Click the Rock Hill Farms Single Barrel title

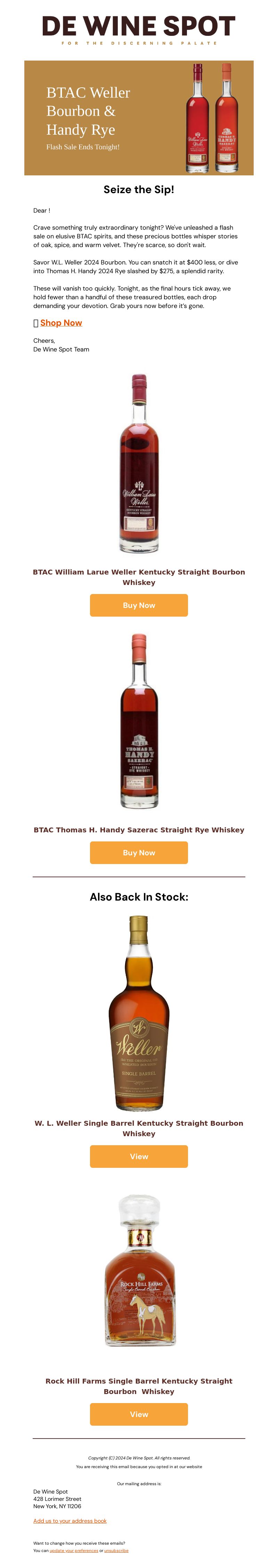pyautogui.click(x=139, y=1386)
